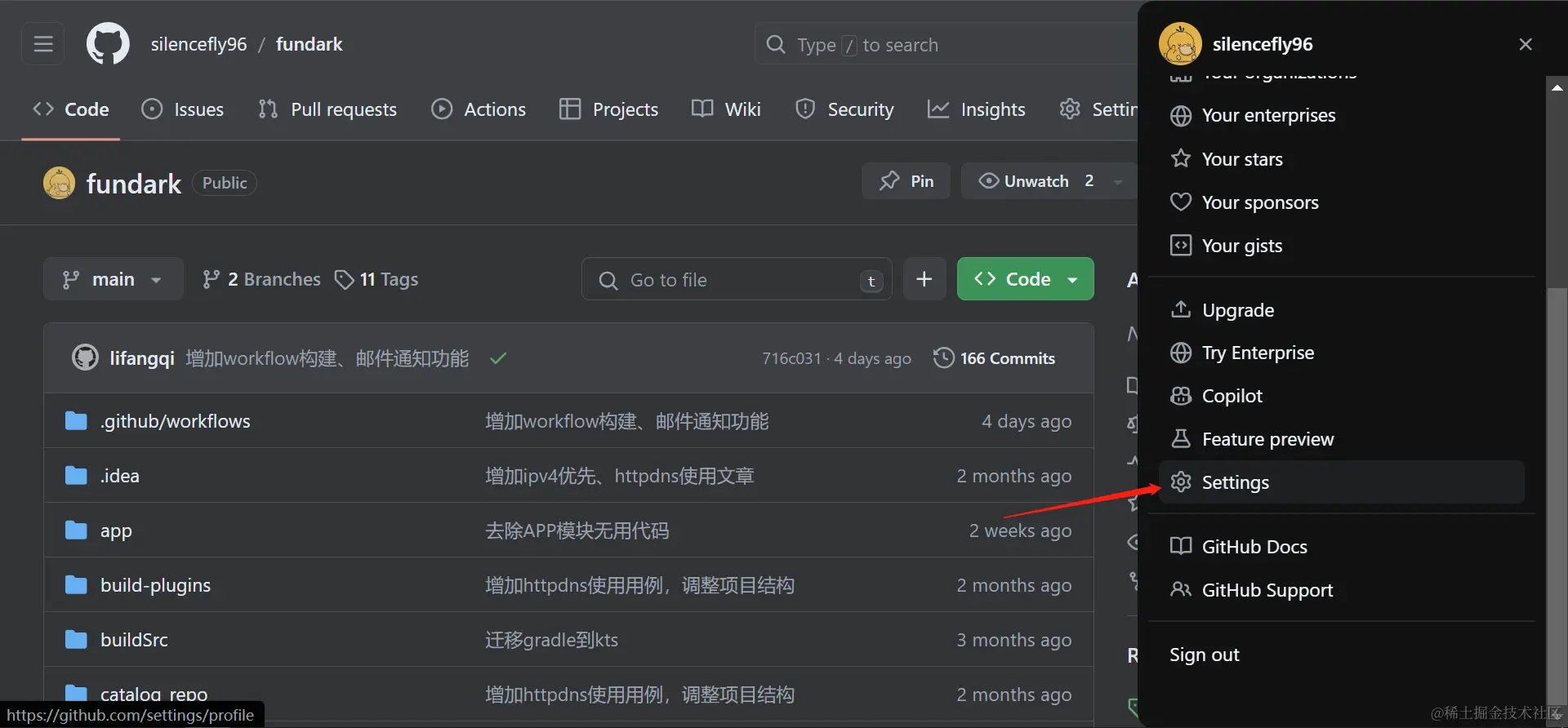
Task: Open the app folder
Action: 116,530
